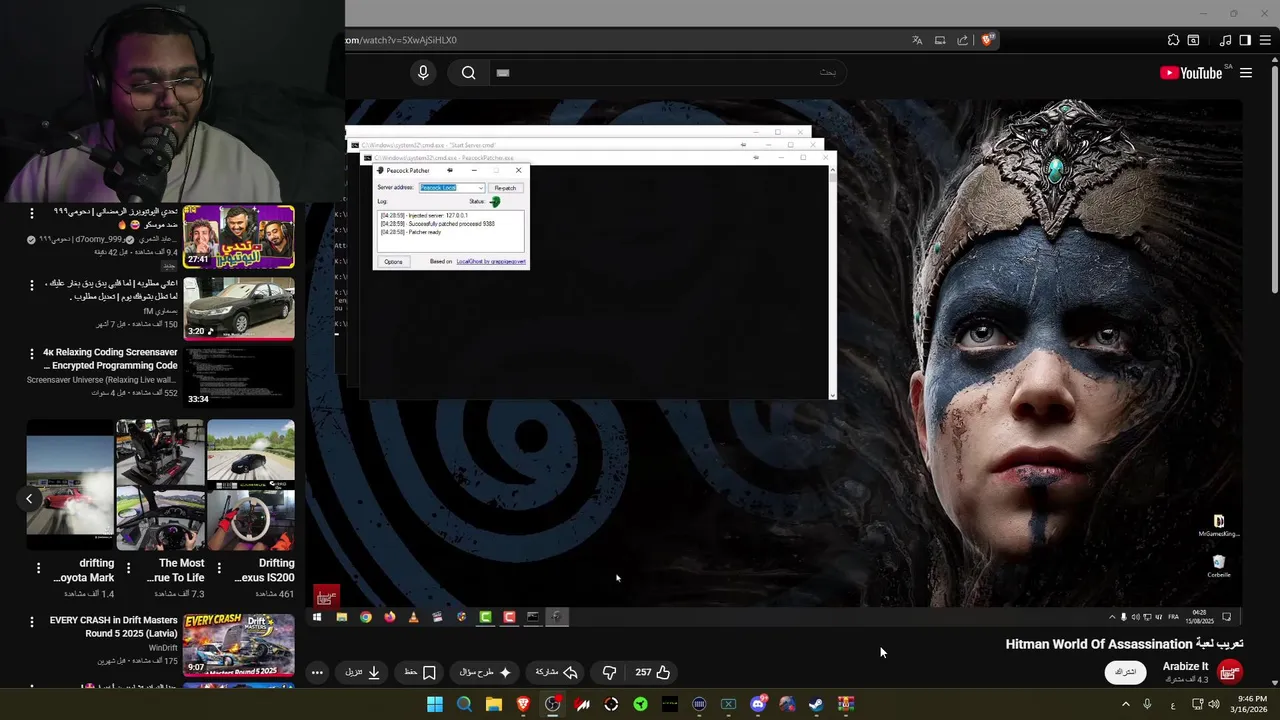Open the browser main menu icon
Screen dimensions: 1280x720
pos(1266,40)
